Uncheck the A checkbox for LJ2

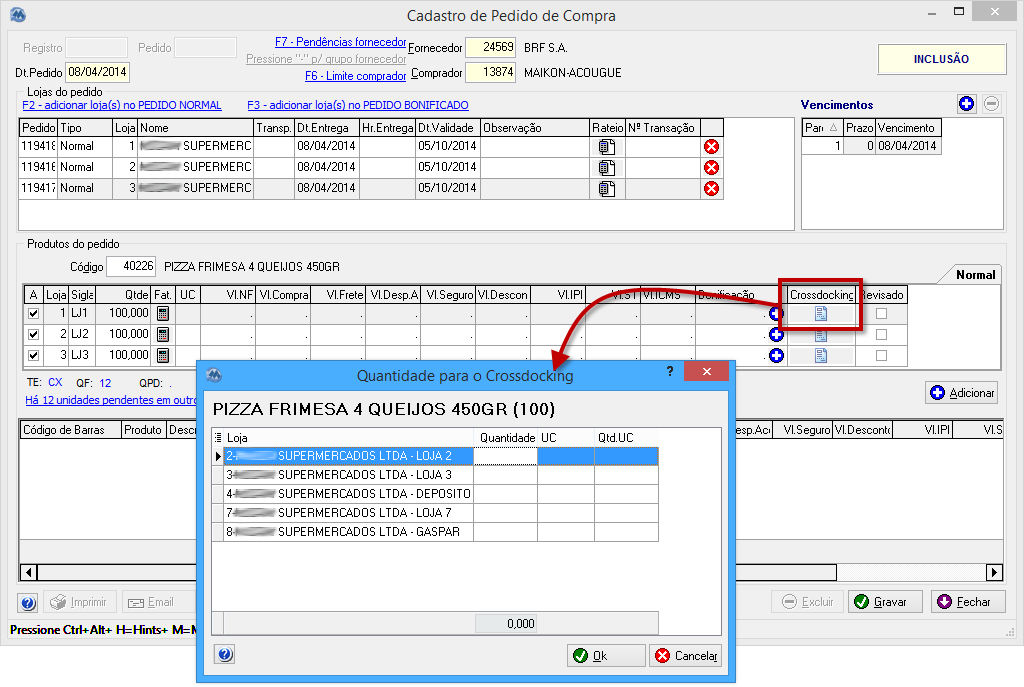33,334
